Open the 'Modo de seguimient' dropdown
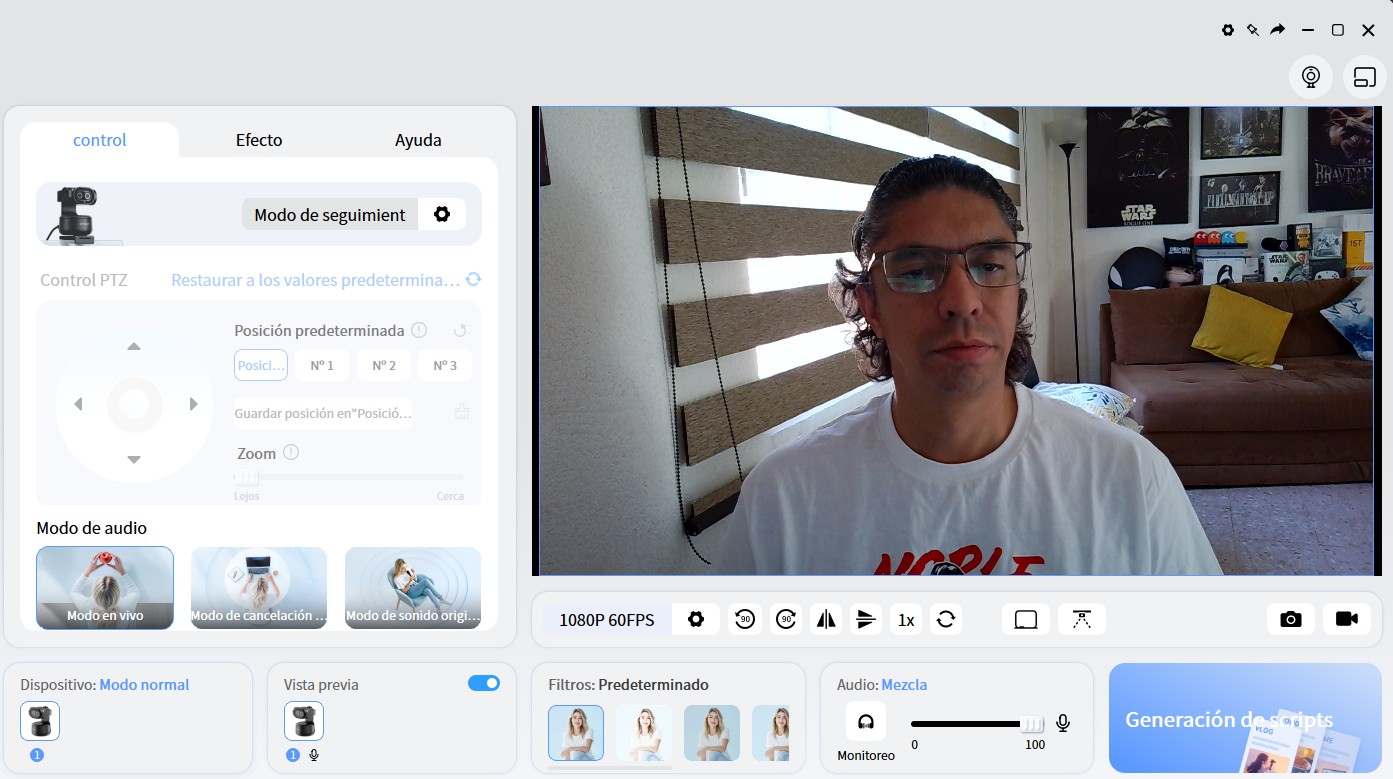Screen dimensions: 1393x779 pos(330,214)
